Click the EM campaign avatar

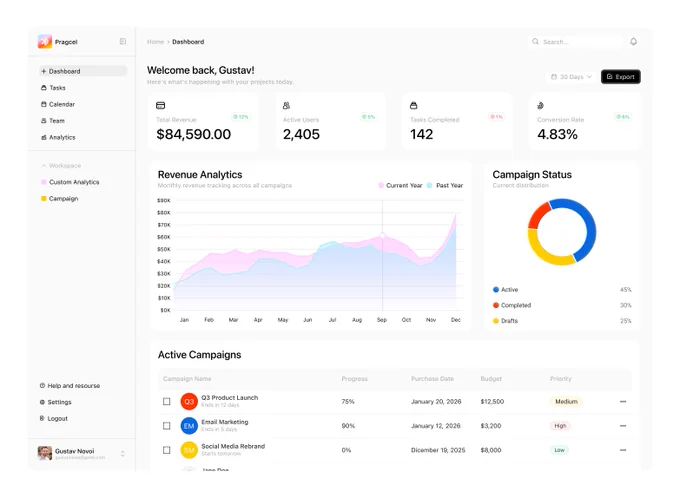[x=189, y=426]
